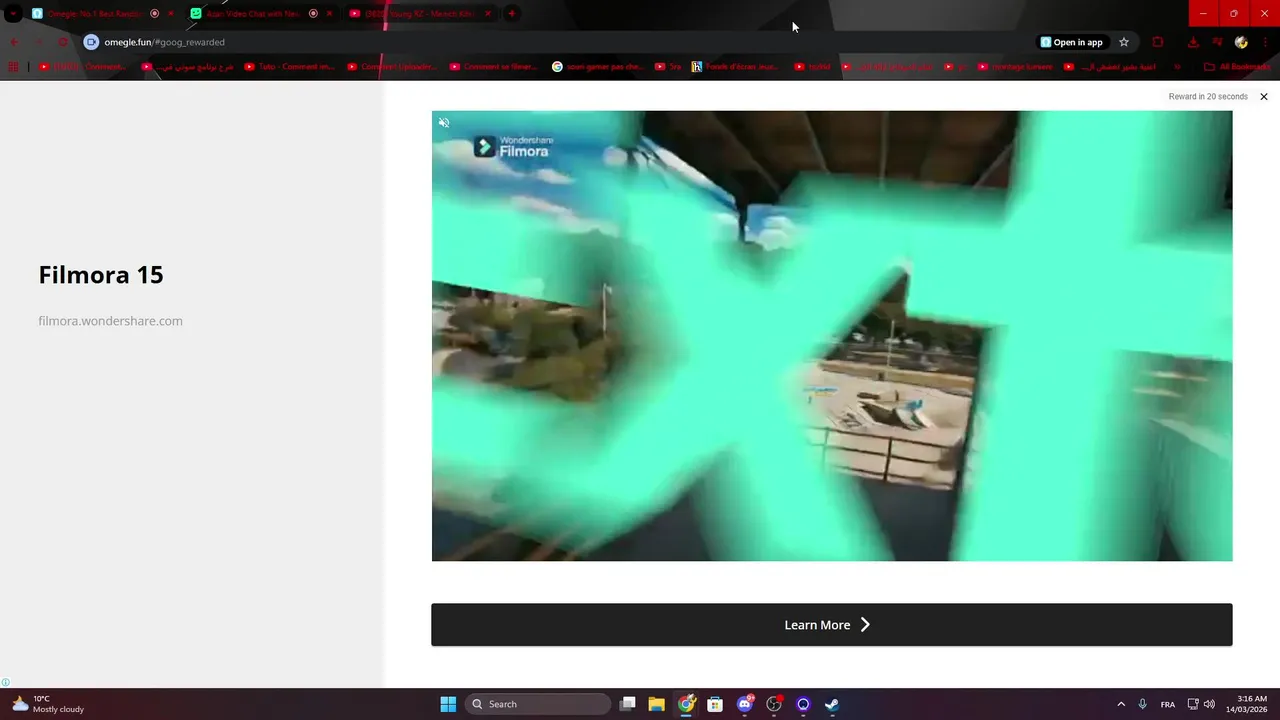The height and width of the screenshot is (720, 1280).
Task: Open the browser downloads icon
Action: coord(1193,42)
